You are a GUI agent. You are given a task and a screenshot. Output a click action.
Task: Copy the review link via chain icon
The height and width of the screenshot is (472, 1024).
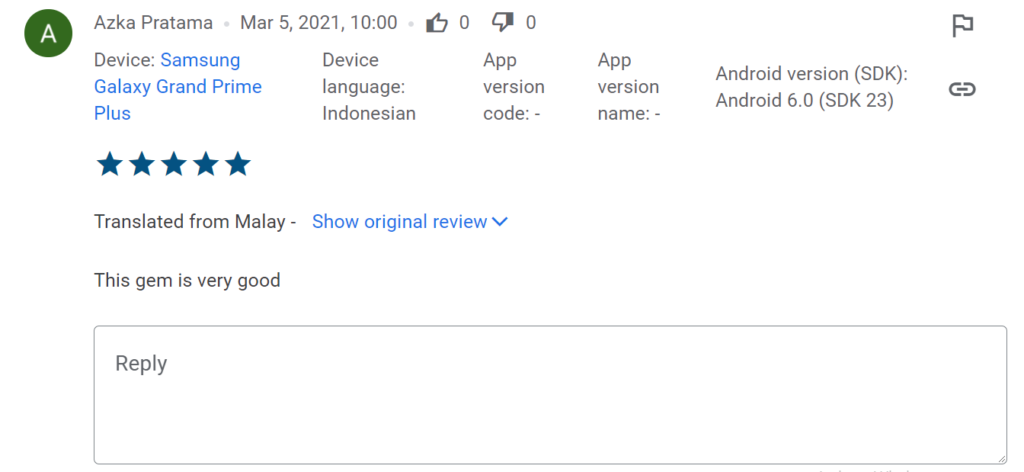[962, 90]
